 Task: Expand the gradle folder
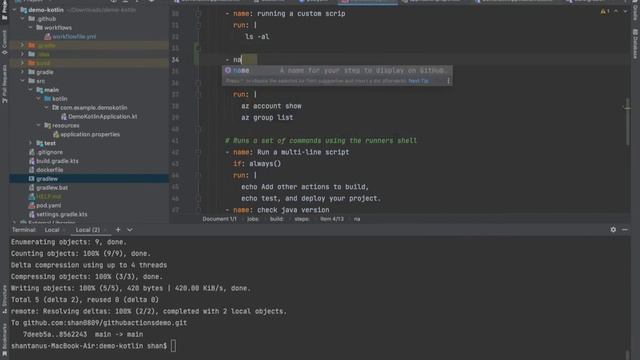[x=23, y=72]
